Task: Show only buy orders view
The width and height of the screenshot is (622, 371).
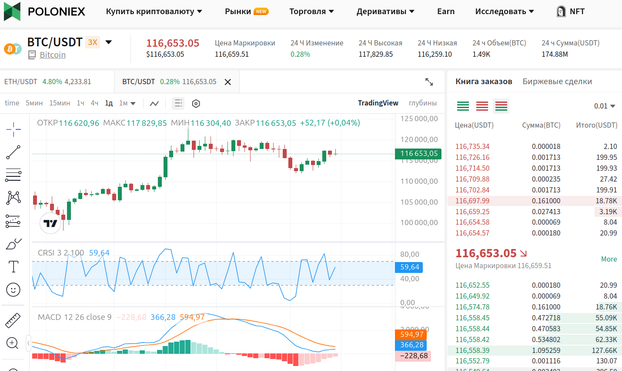Action: click(463, 106)
